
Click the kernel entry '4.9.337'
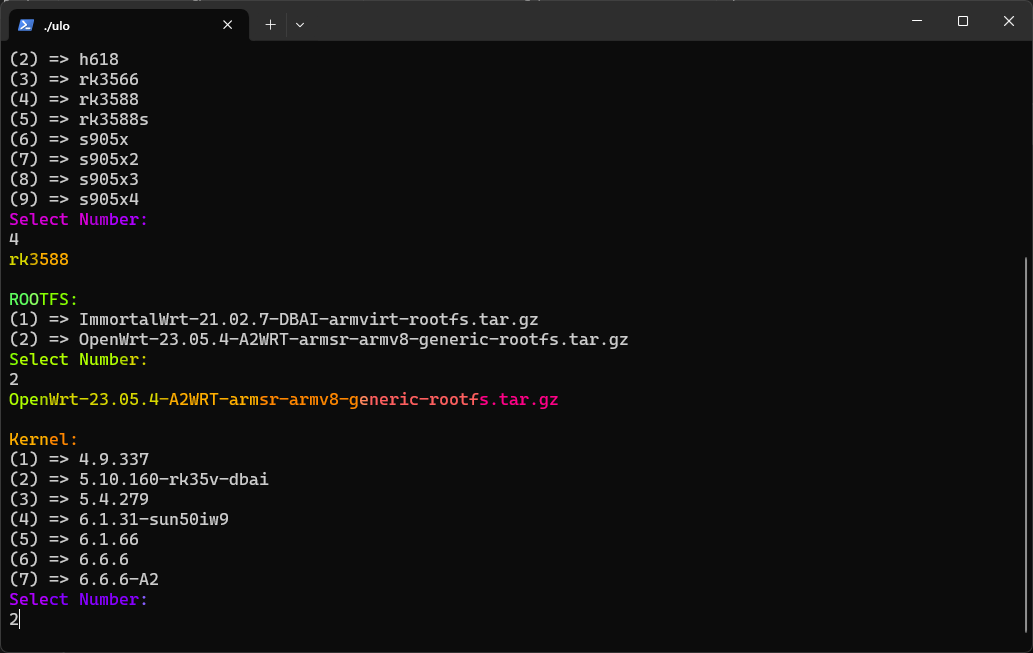tap(79, 459)
